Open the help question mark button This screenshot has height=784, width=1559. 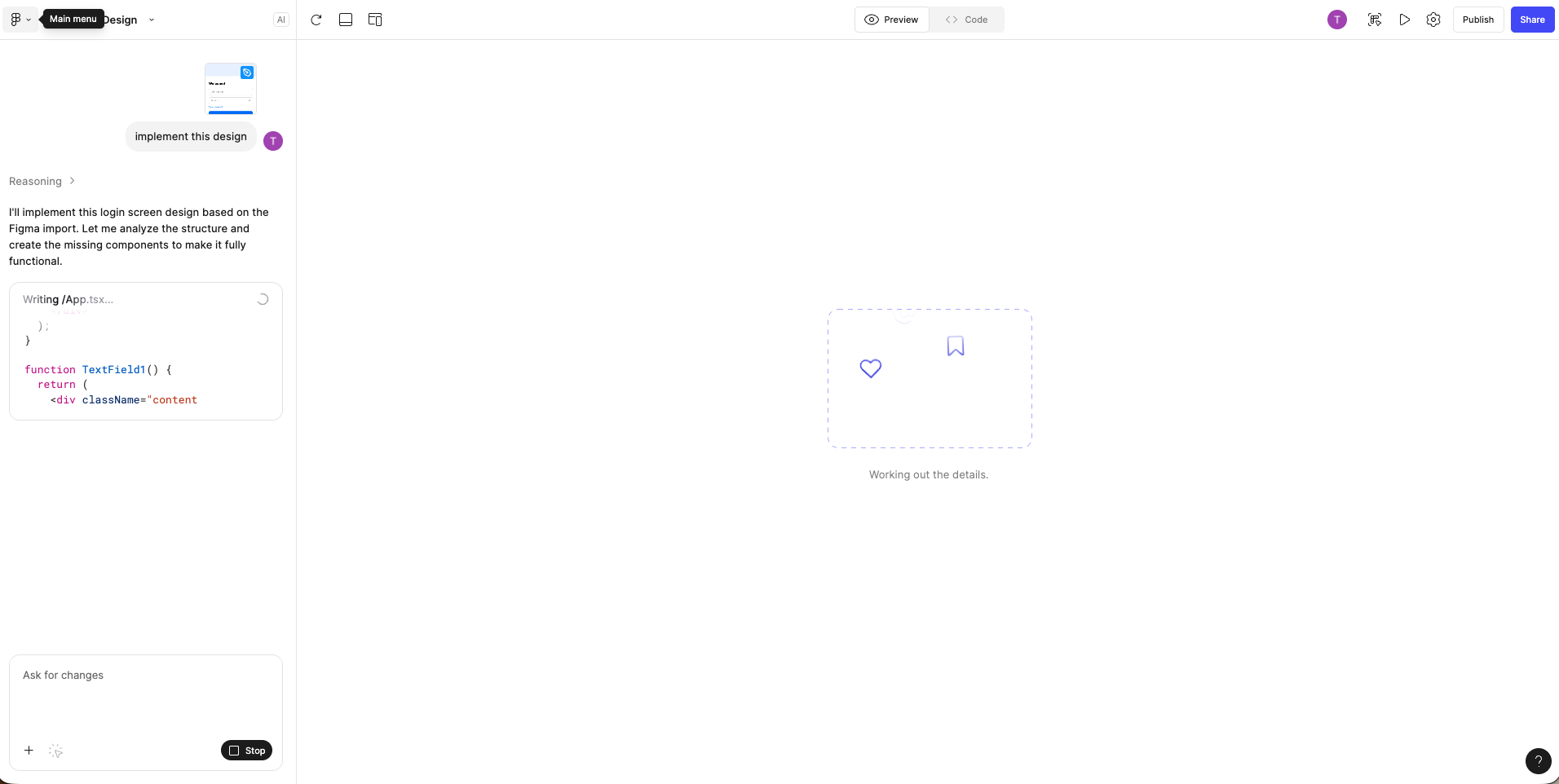(1538, 761)
